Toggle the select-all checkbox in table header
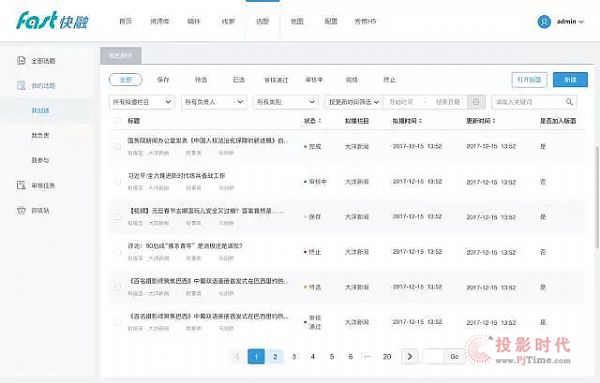 pos(117,121)
